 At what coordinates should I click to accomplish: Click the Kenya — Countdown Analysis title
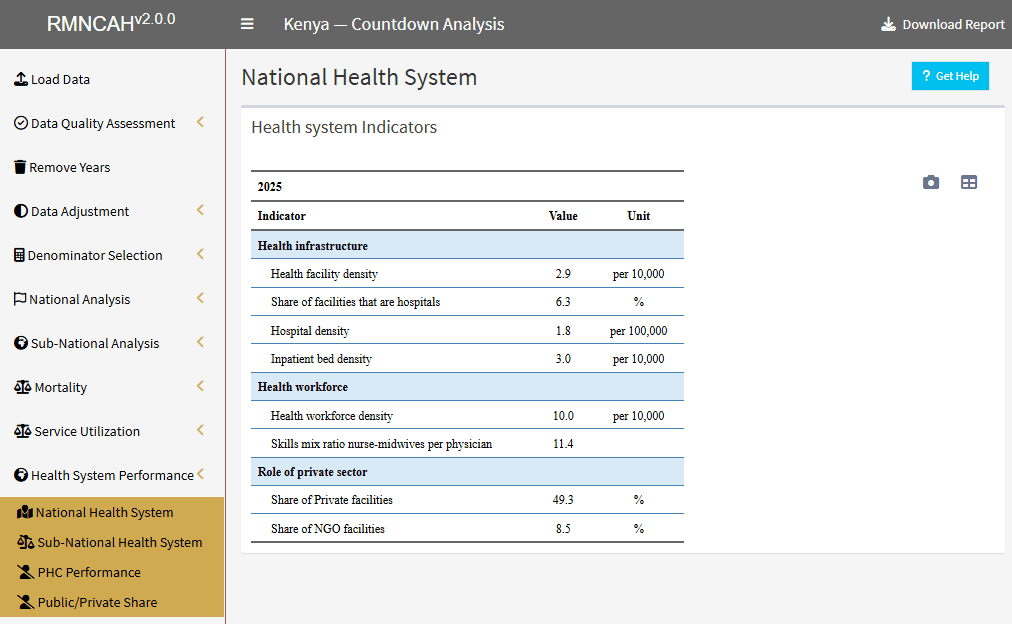point(394,24)
